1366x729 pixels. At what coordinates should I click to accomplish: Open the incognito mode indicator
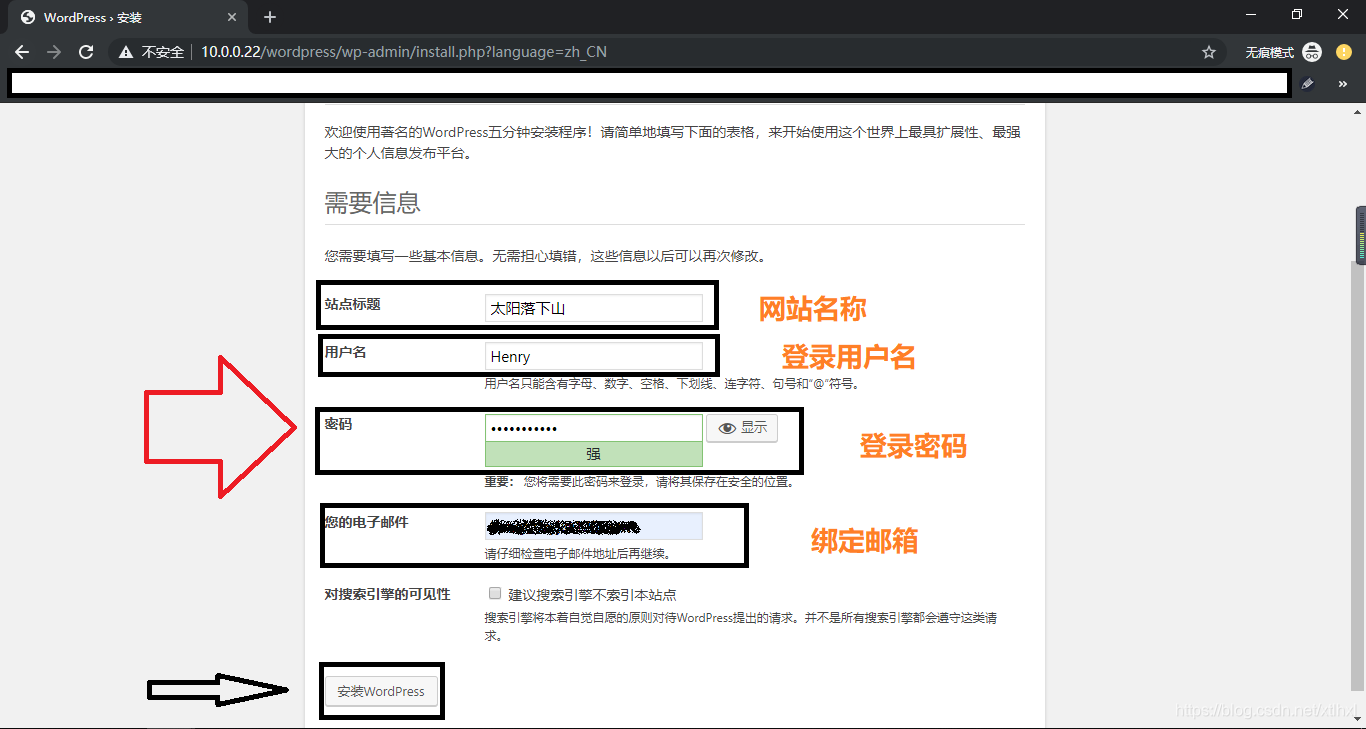point(1283,52)
